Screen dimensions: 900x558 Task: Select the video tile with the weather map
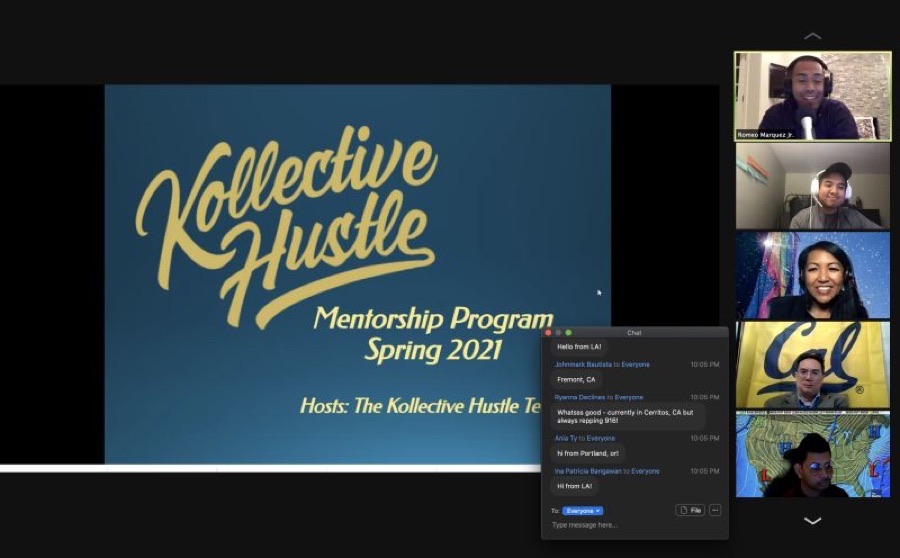pos(812,454)
